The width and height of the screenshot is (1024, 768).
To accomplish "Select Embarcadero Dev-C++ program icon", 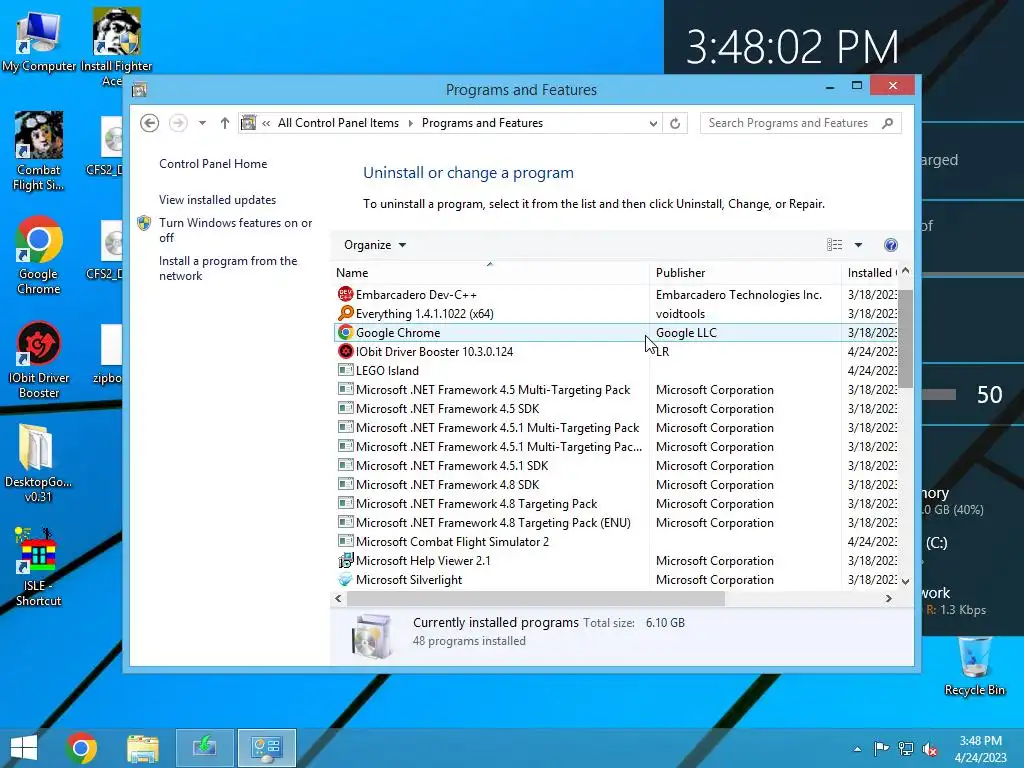I will 345,295.
